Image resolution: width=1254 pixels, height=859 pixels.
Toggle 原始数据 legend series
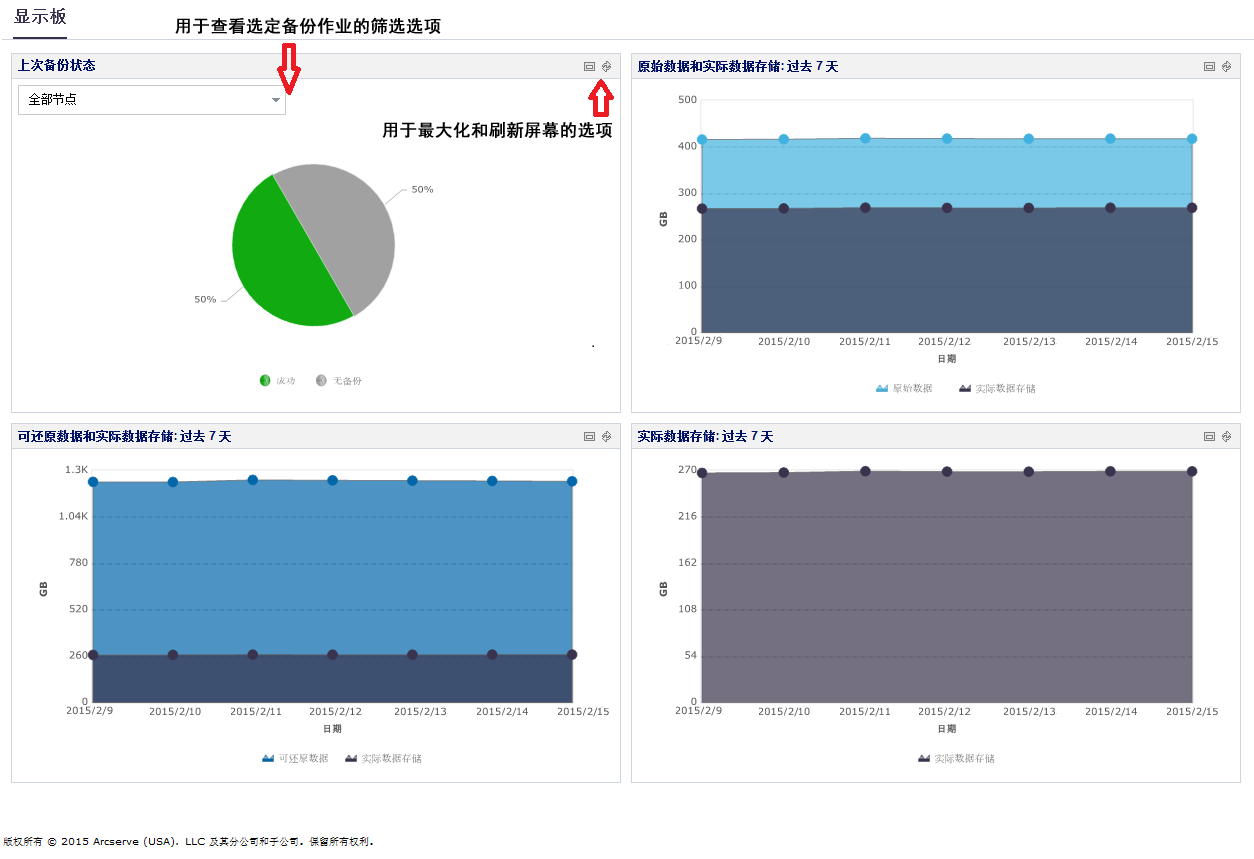(x=904, y=388)
